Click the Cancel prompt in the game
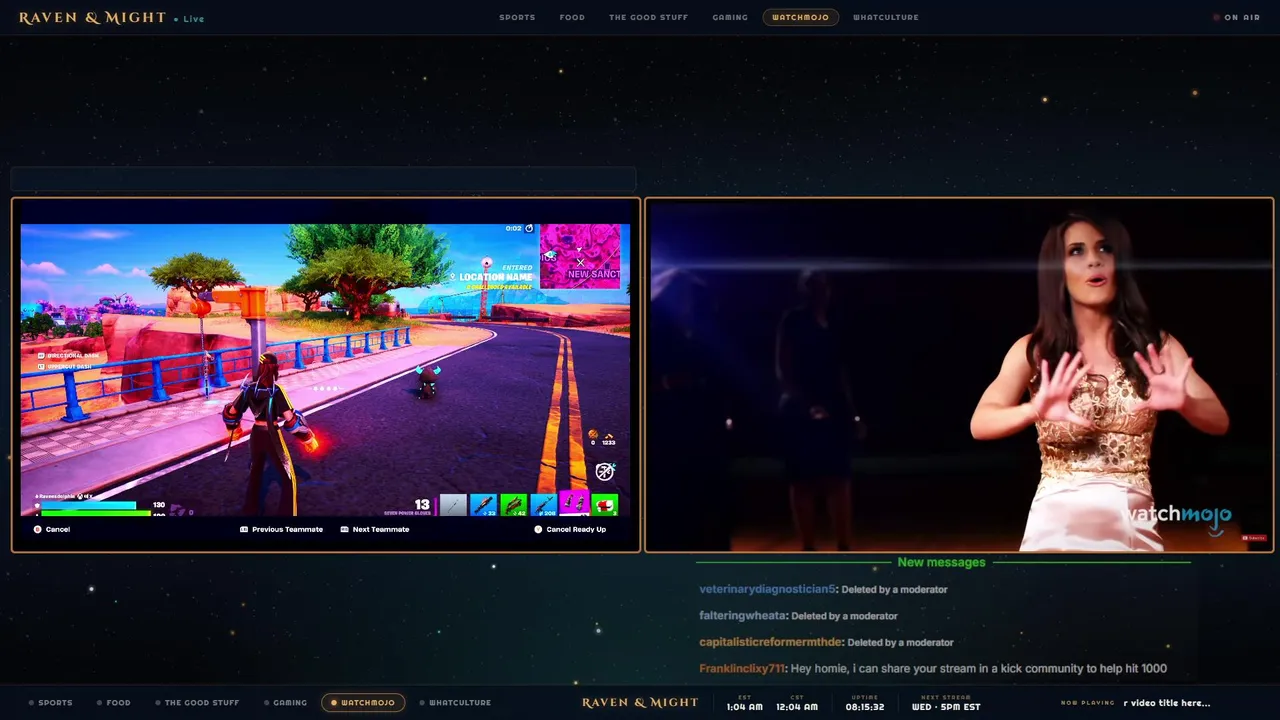 pyautogui.click(x=52, y=529)
